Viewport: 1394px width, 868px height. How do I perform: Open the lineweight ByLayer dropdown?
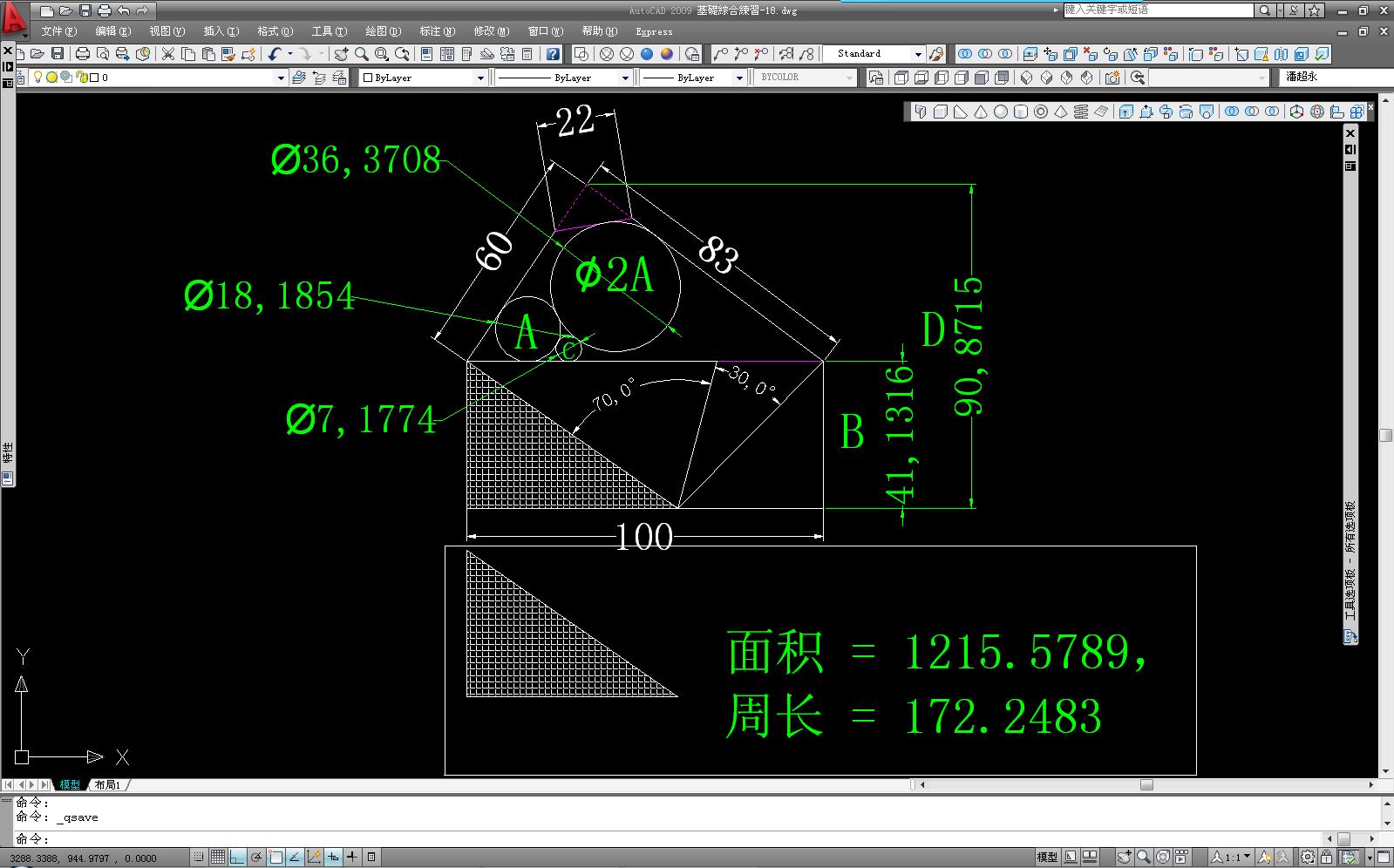click(739, 78)
